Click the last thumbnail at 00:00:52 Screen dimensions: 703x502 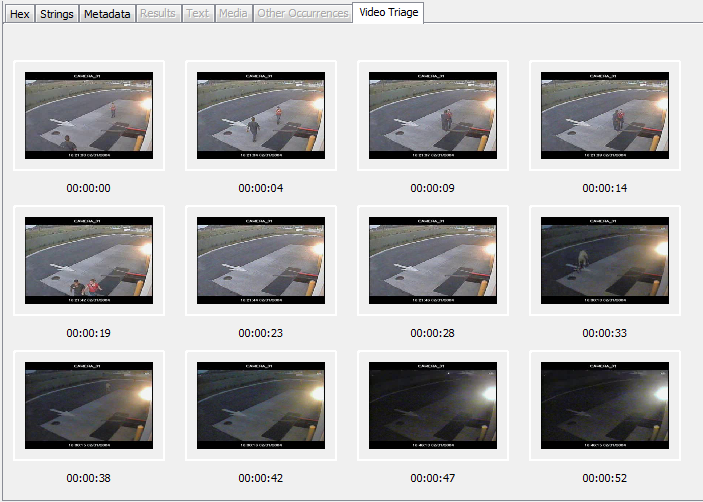pyautogui.click(x=605, y=405)
